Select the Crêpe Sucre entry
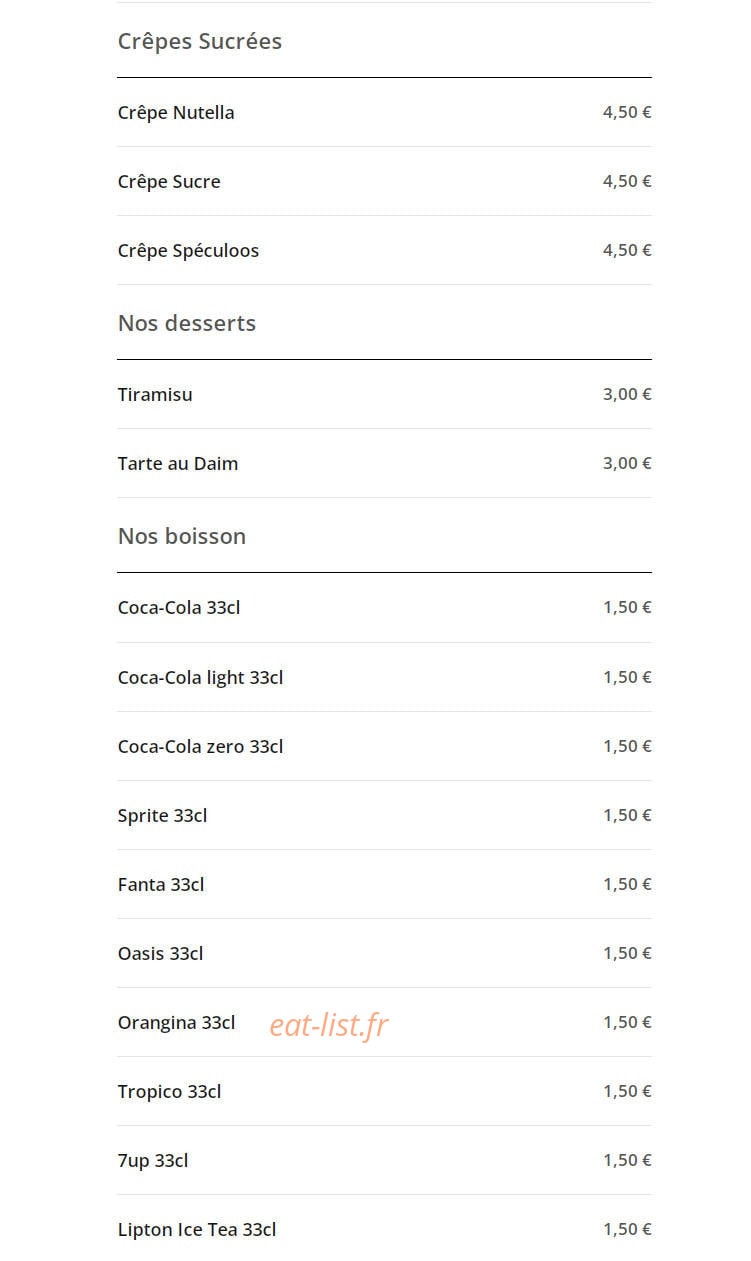 point(384,181)
